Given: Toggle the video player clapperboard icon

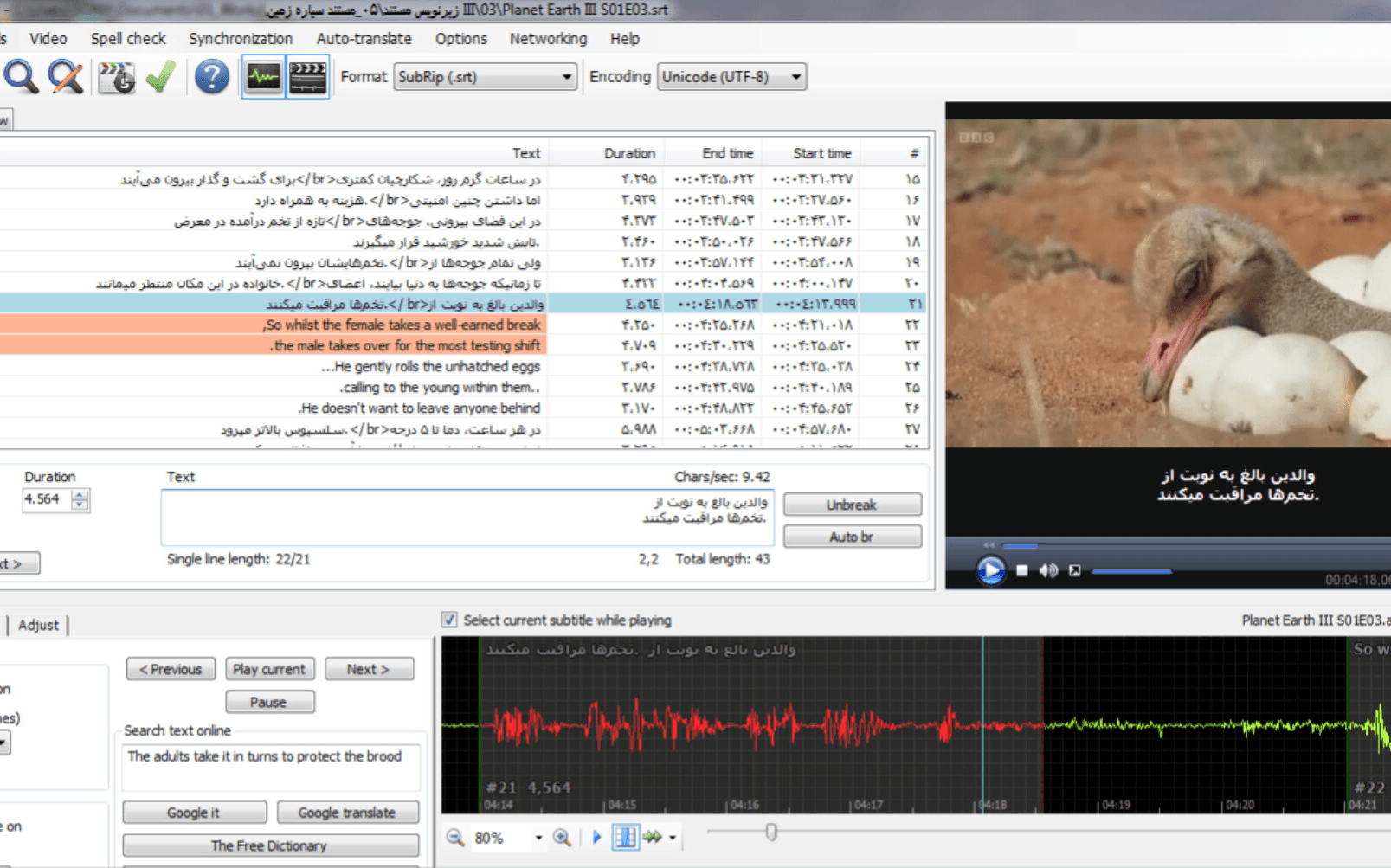Looking at the screenshot, I should click(307, 77).
